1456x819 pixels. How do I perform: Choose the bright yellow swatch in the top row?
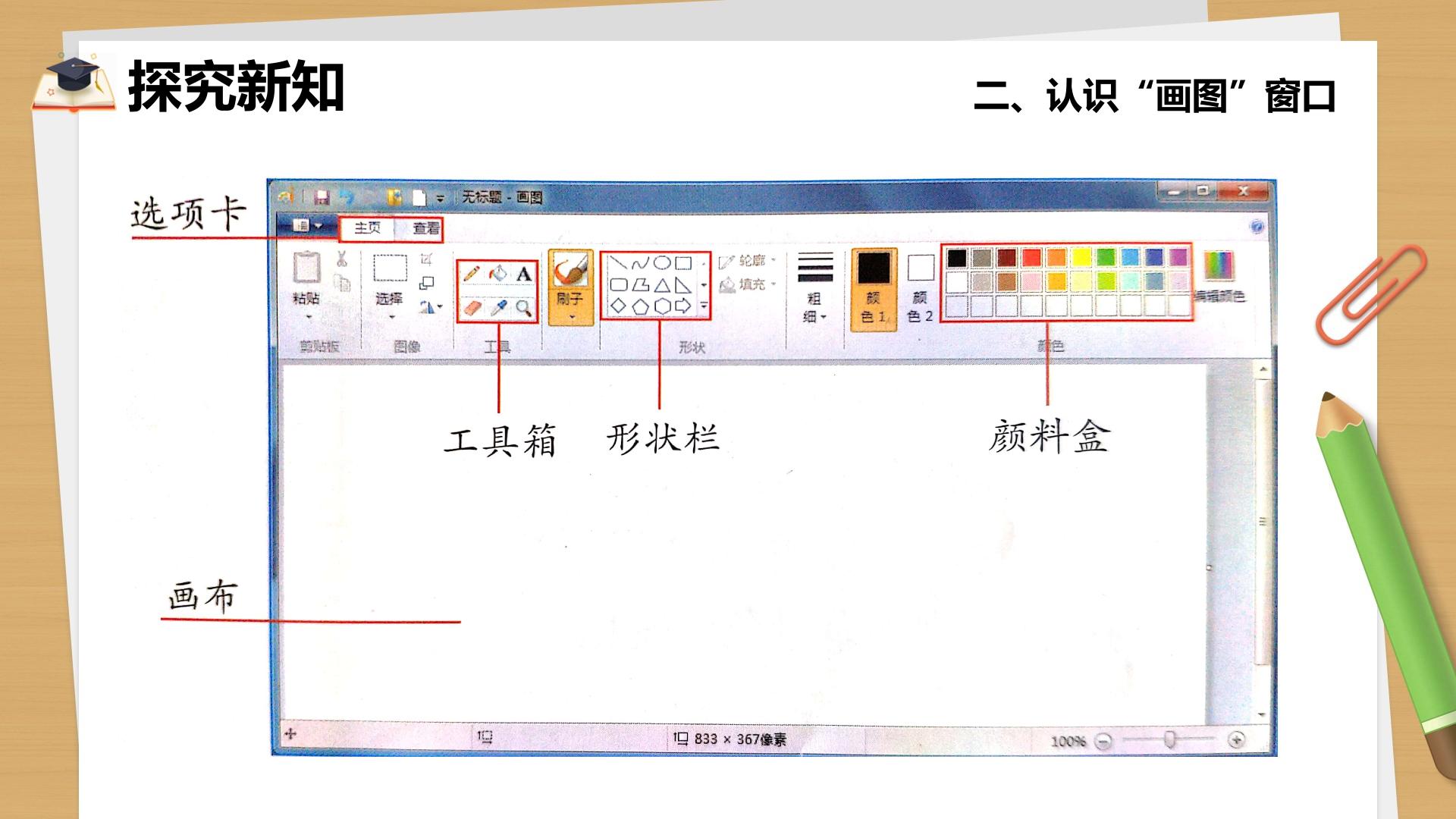1081,258
